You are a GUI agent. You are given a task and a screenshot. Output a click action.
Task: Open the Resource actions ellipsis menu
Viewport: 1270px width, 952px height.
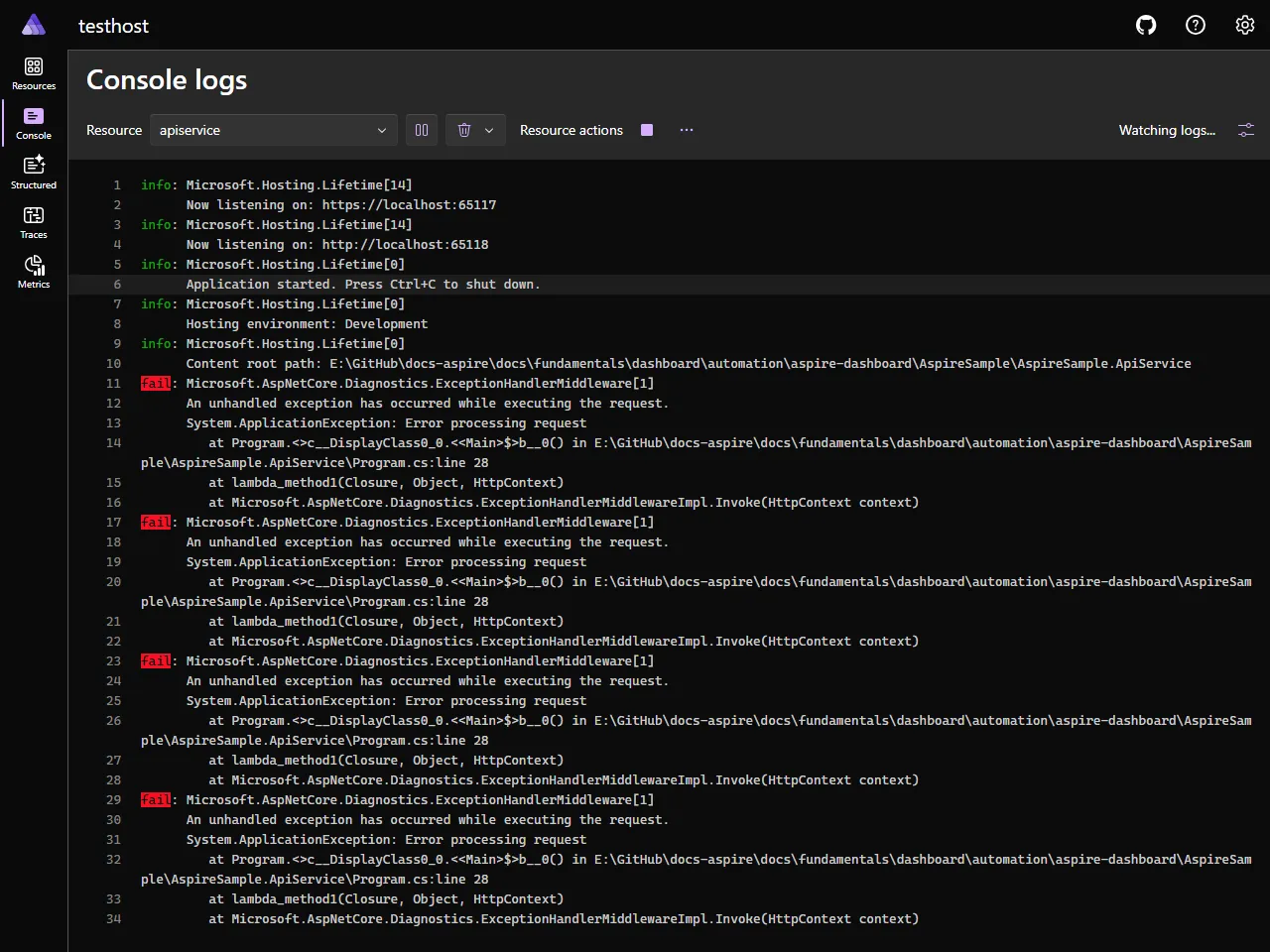(687, 130)
